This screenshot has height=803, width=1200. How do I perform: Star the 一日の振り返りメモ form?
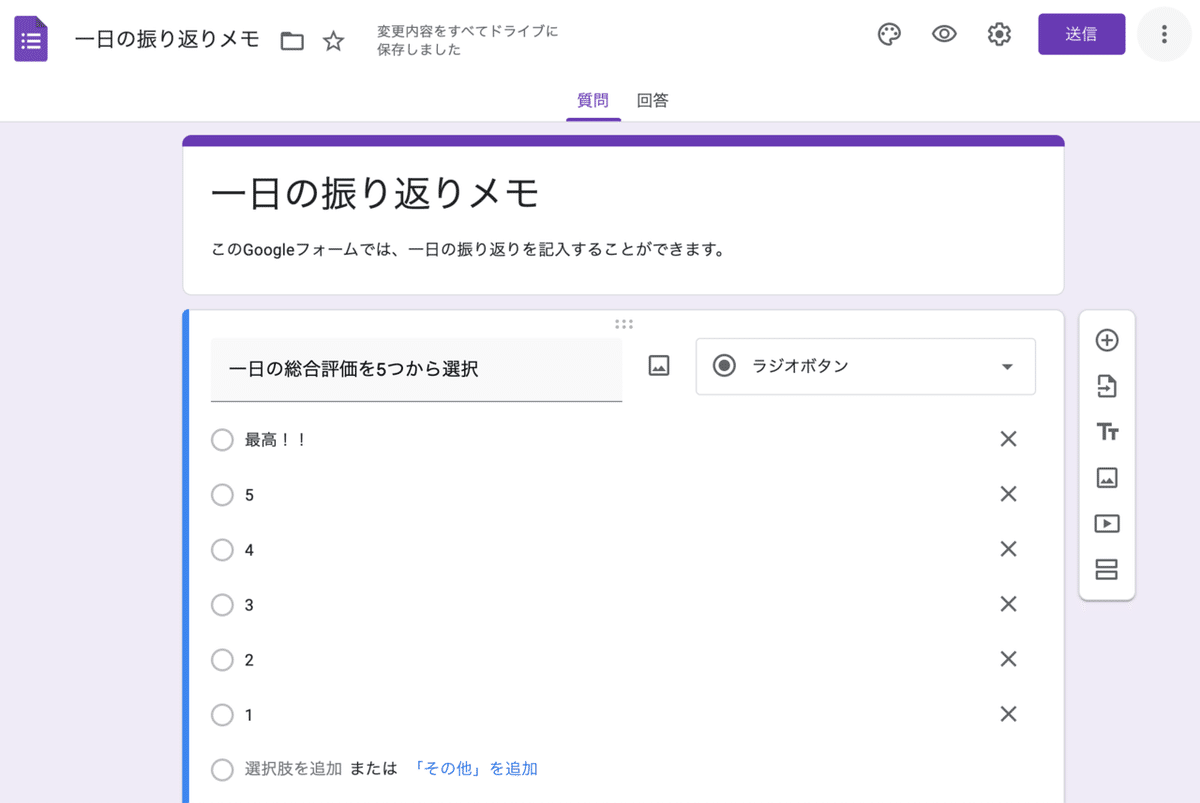click(x=332, y=41)
